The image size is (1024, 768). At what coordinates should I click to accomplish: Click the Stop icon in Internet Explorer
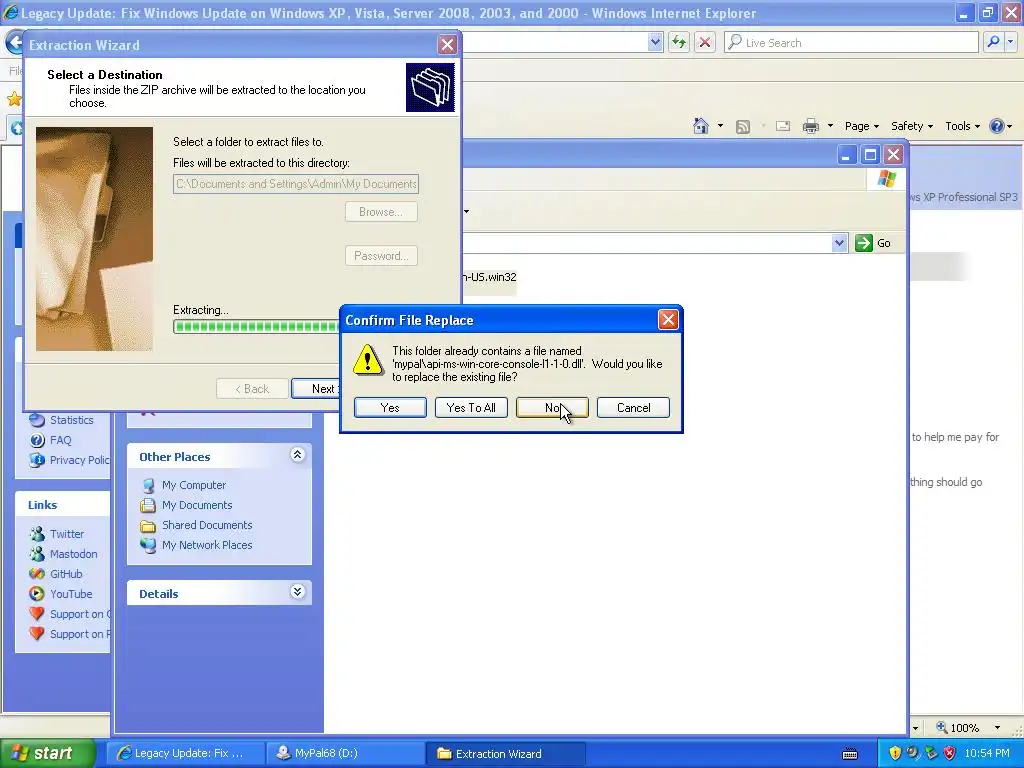coord(705,42)
